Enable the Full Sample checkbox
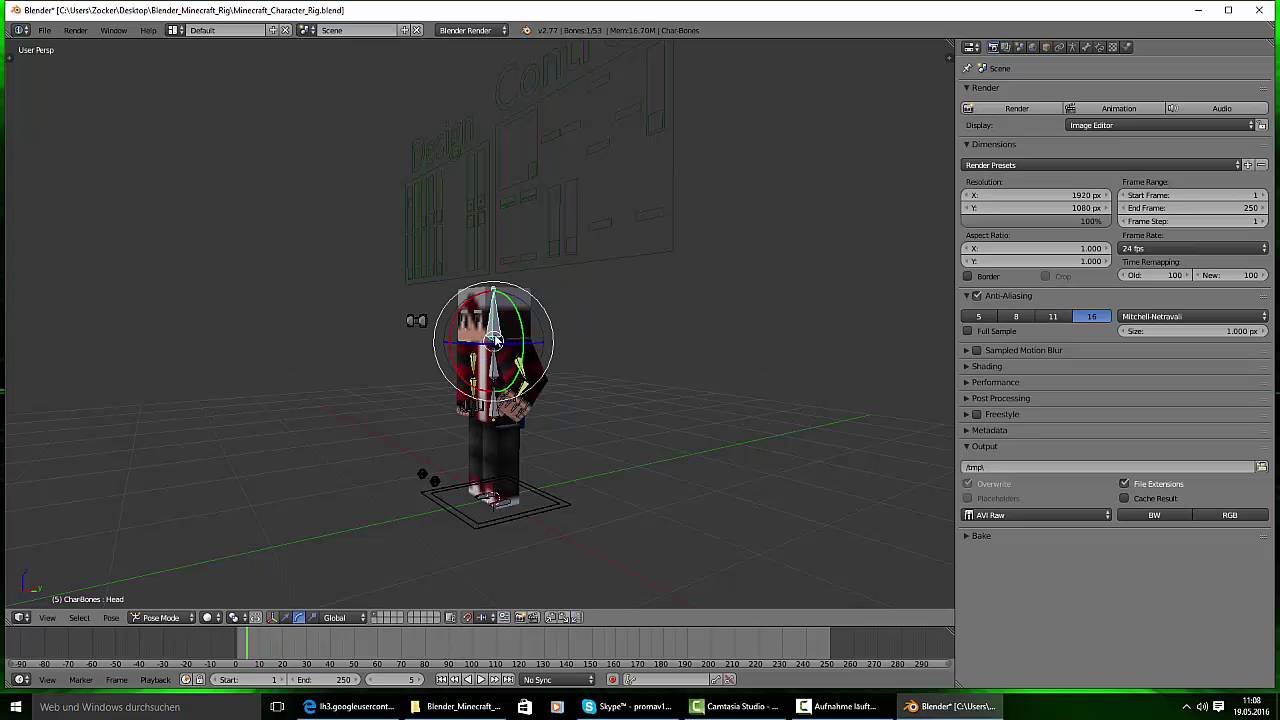1280x720 pixels. (x=967, y=331)
